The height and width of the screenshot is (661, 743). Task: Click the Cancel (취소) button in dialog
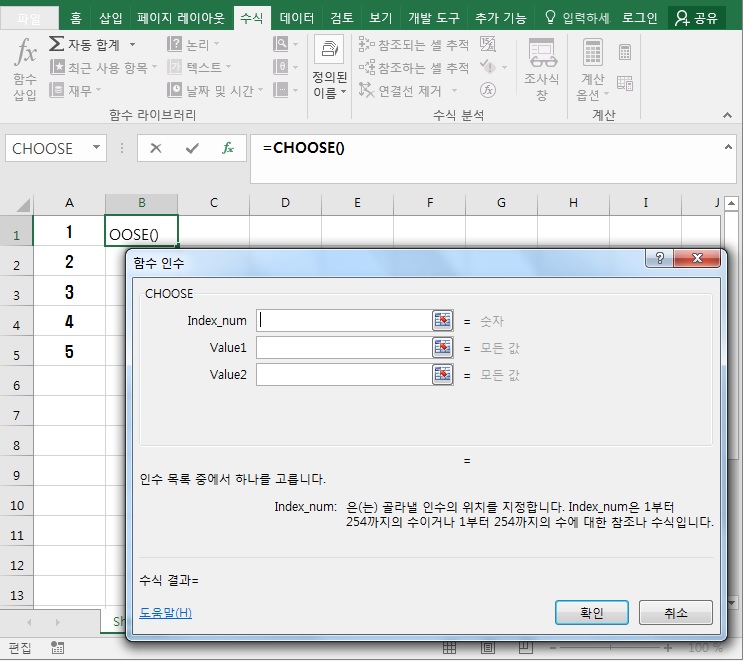675,613
